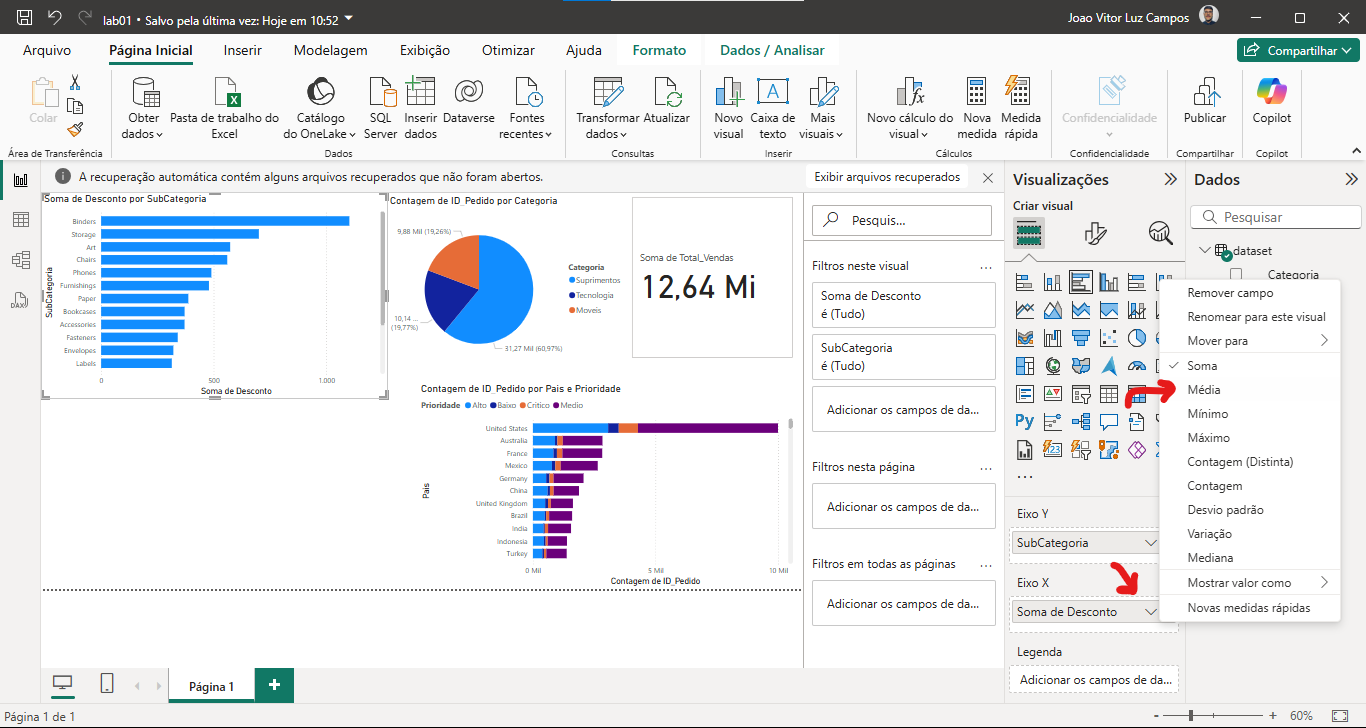Image resolution: width=1366 pixels, height=728 pixels.
Task: Collapse the Visualizações pane with its chevrons
Action: (x=1170, y=180)
